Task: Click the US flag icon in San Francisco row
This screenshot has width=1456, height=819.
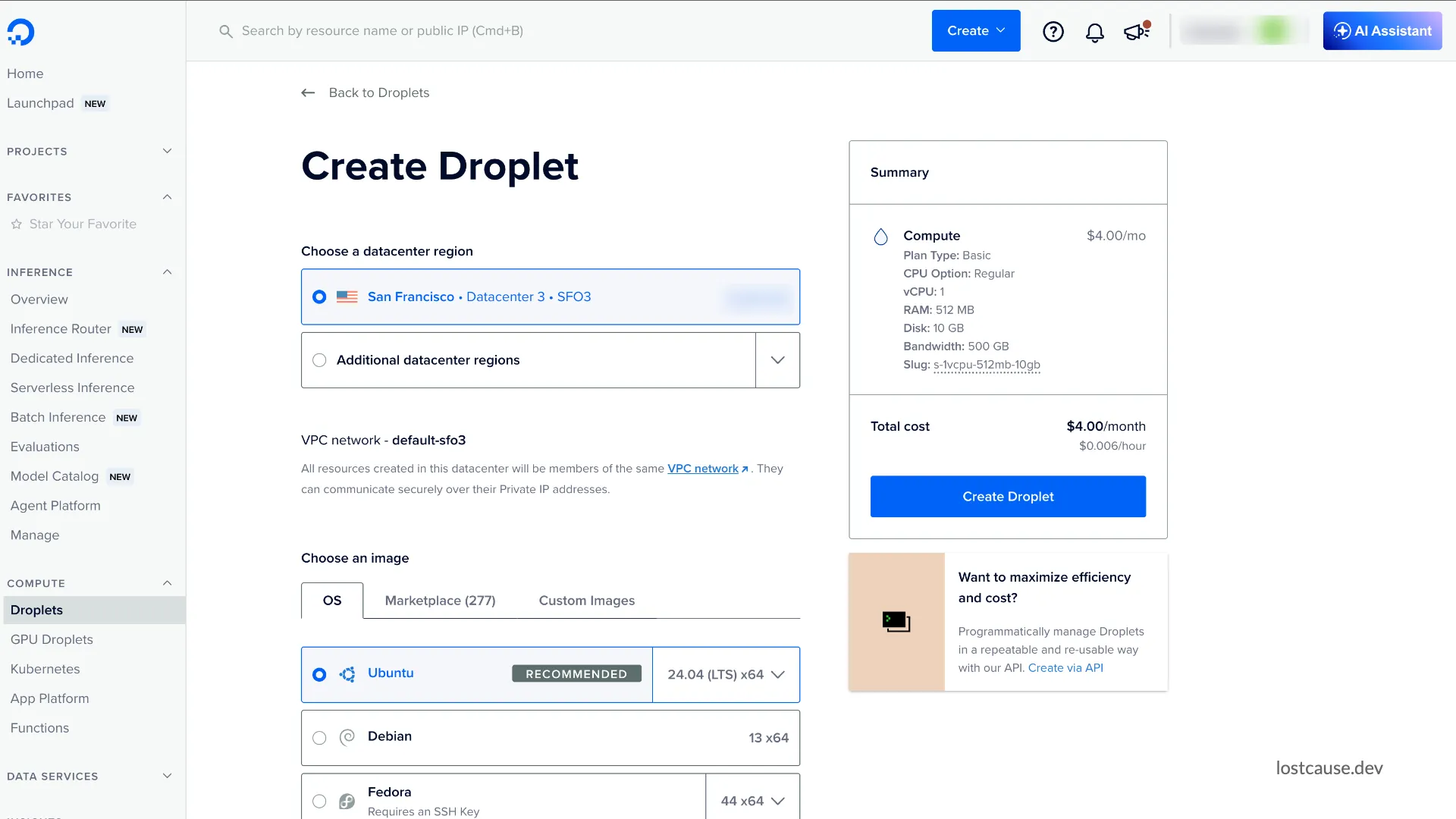Action: point(347,297)
